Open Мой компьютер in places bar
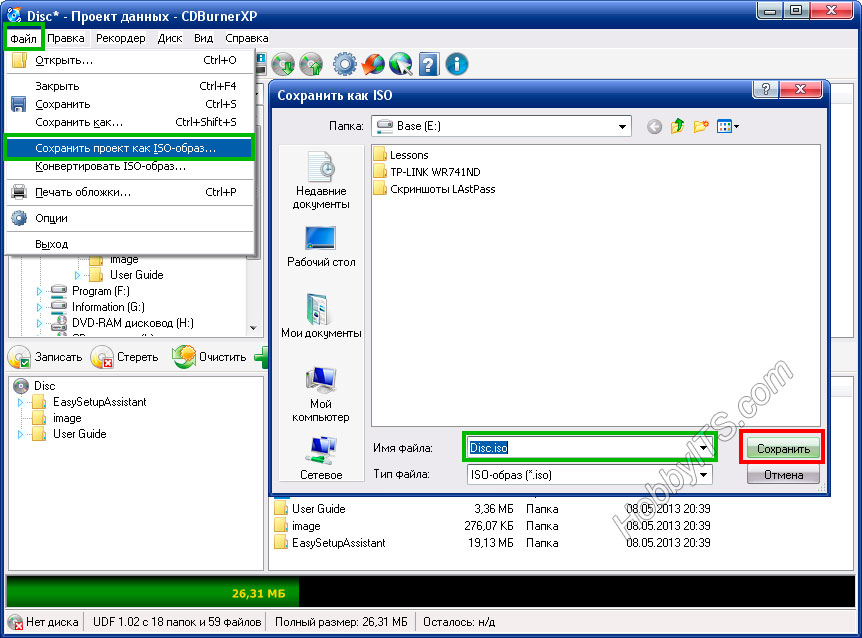Viewport: 862px width, 638px height. click(x=321, y=395)
